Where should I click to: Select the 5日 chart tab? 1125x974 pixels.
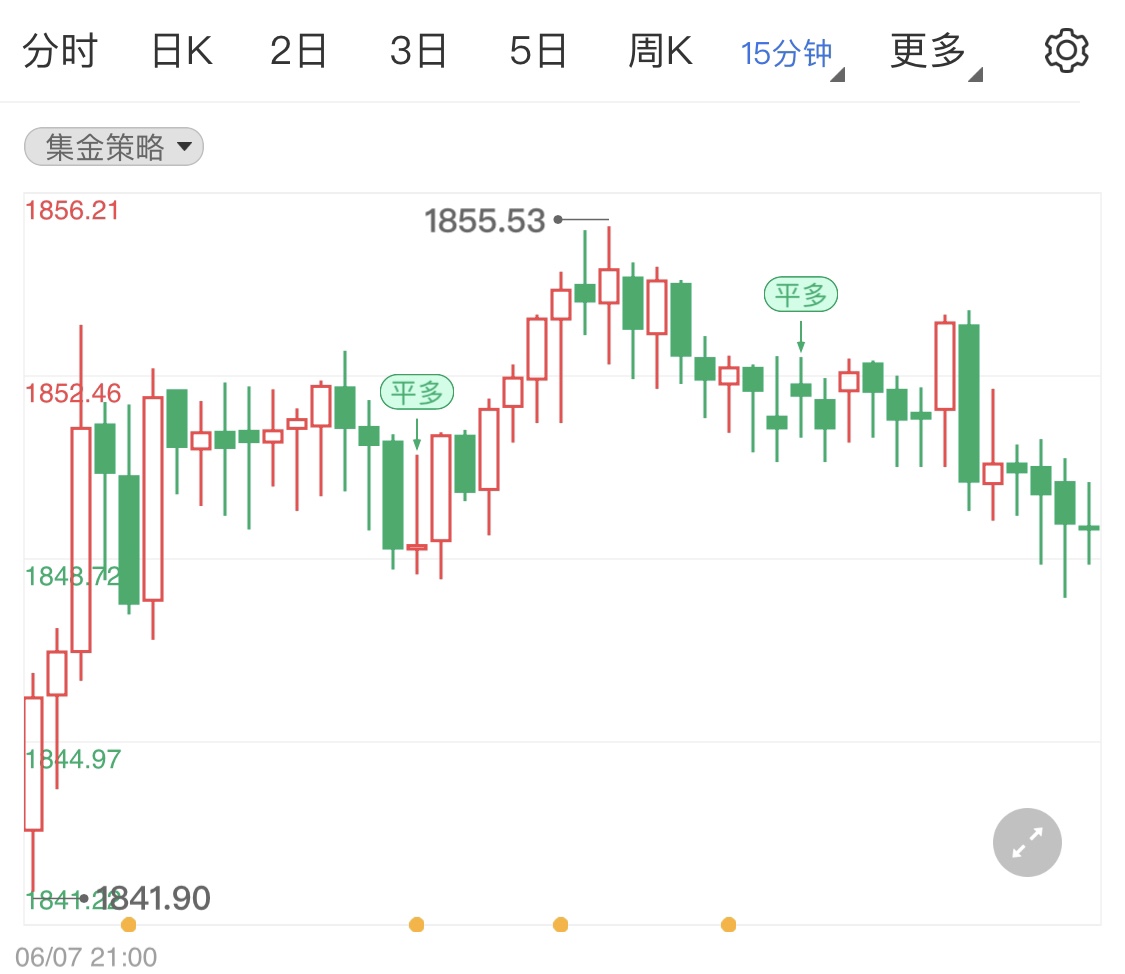click(x=538, y=51)
